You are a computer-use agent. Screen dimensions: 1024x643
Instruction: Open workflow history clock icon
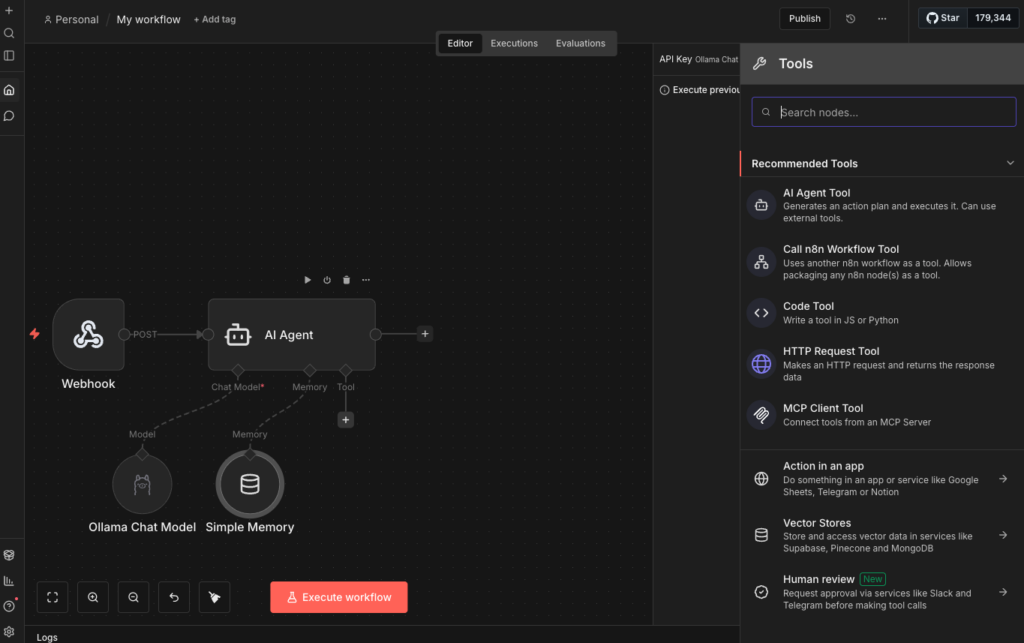click(850, 18)
